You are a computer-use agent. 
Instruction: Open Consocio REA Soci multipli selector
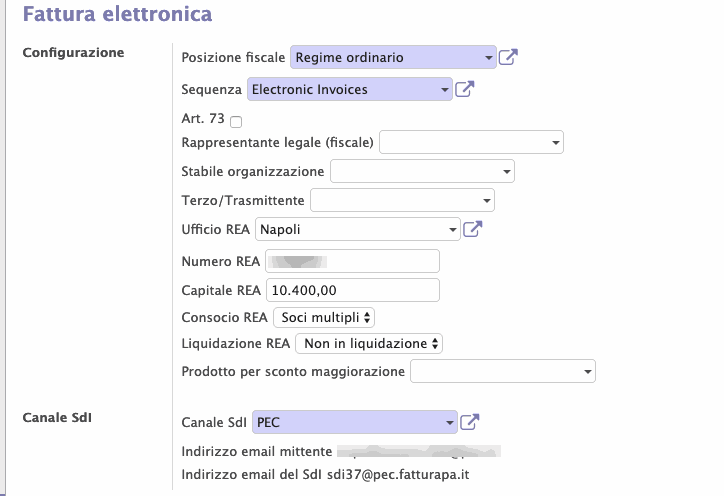(323, 318)
